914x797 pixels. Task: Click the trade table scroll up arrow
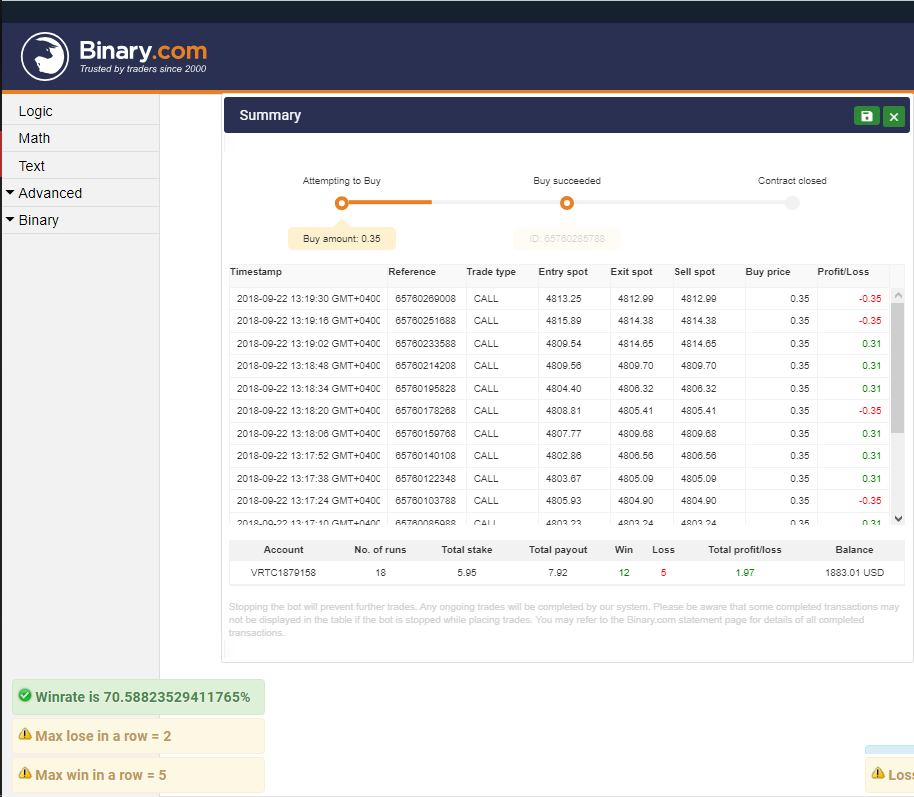[898, 295]
